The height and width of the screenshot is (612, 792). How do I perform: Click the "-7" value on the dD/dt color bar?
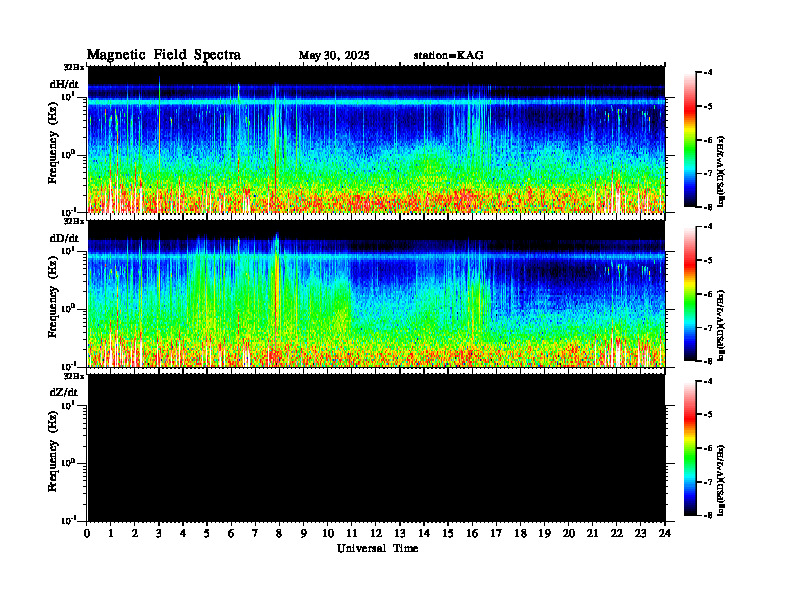pyautogui.click(x=708, y=328)
